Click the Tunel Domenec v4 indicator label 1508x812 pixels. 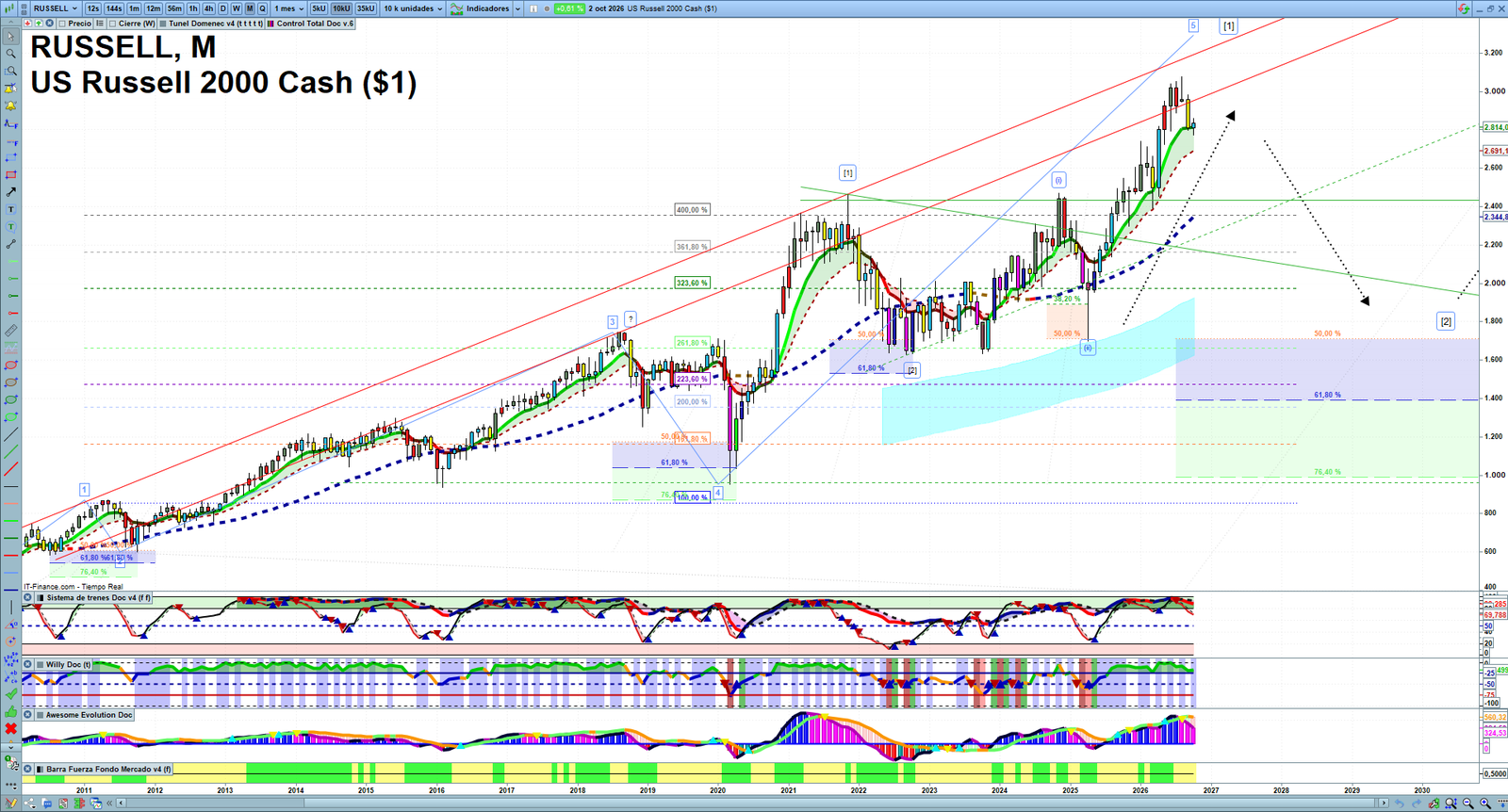216,24
